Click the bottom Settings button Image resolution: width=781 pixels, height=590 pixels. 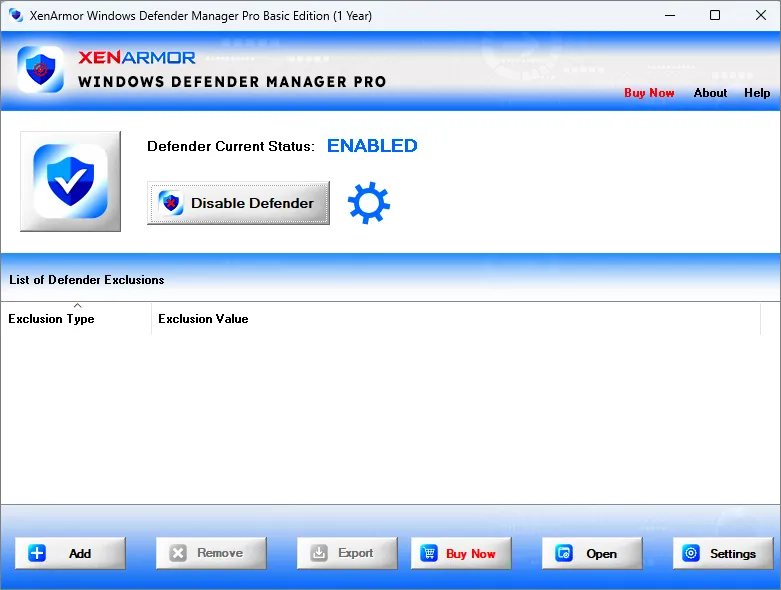[723, 553]
